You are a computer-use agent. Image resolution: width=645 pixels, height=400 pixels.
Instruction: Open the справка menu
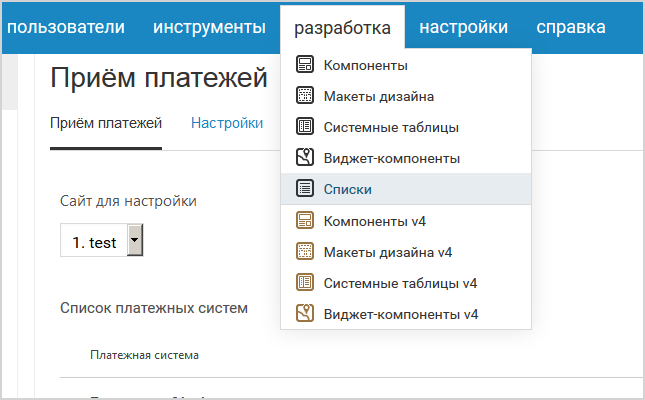point(570,27)
